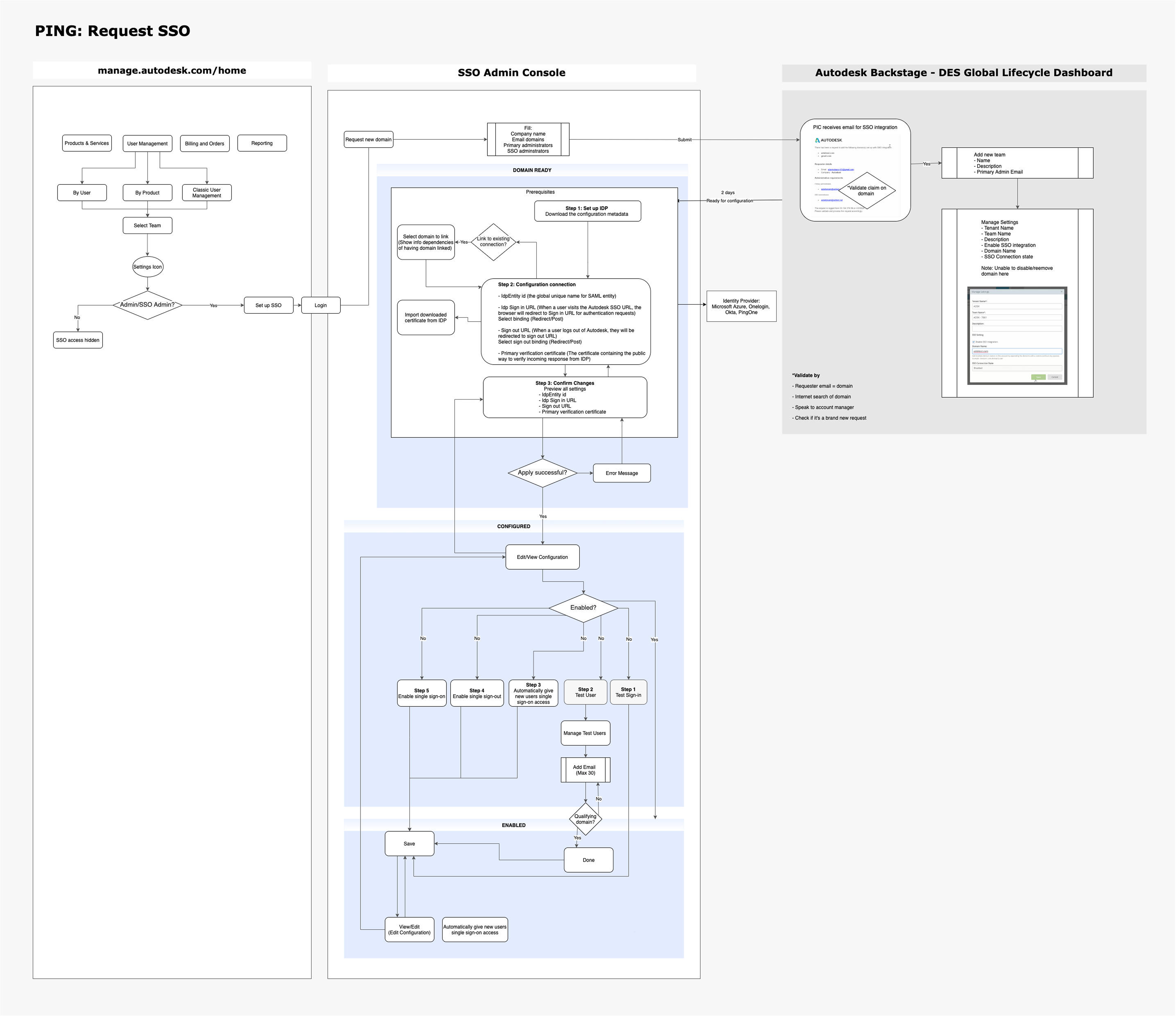This screenshot has width=1176, height=1016.
Task: Click the Submit arrow label
Action: tap(684, 140)
